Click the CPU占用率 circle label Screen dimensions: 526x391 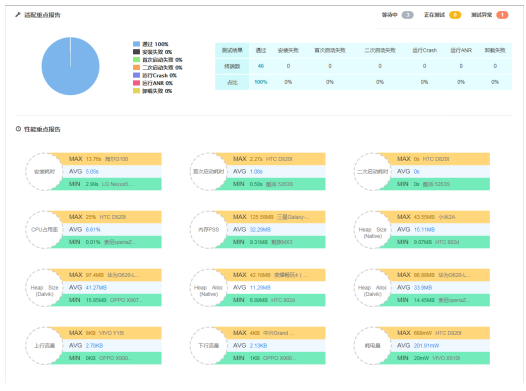[44, 230]
